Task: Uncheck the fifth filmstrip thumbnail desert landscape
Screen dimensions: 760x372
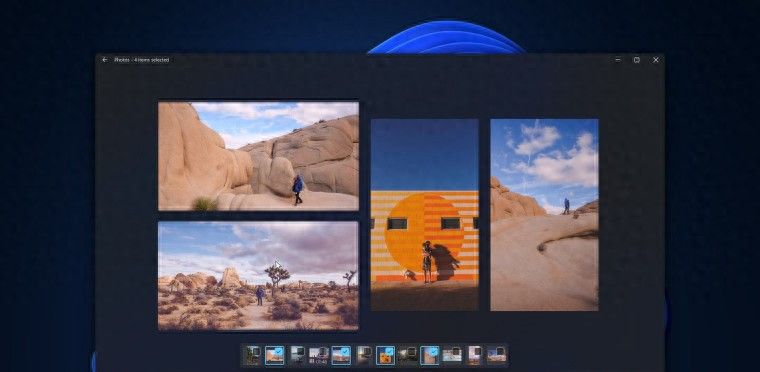Action: tap(345, 351)
